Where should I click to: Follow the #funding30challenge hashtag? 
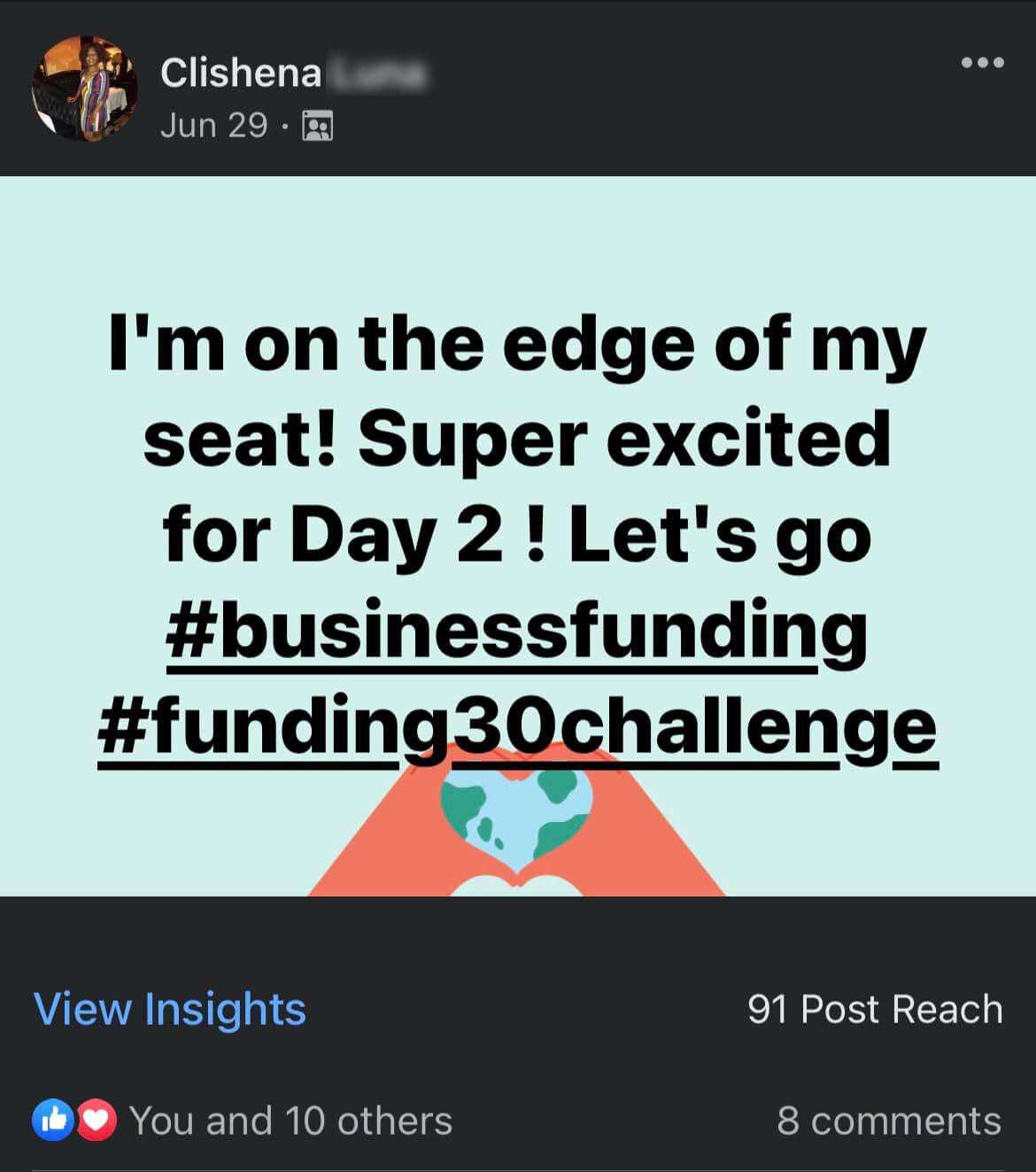(x=516, y=726)
